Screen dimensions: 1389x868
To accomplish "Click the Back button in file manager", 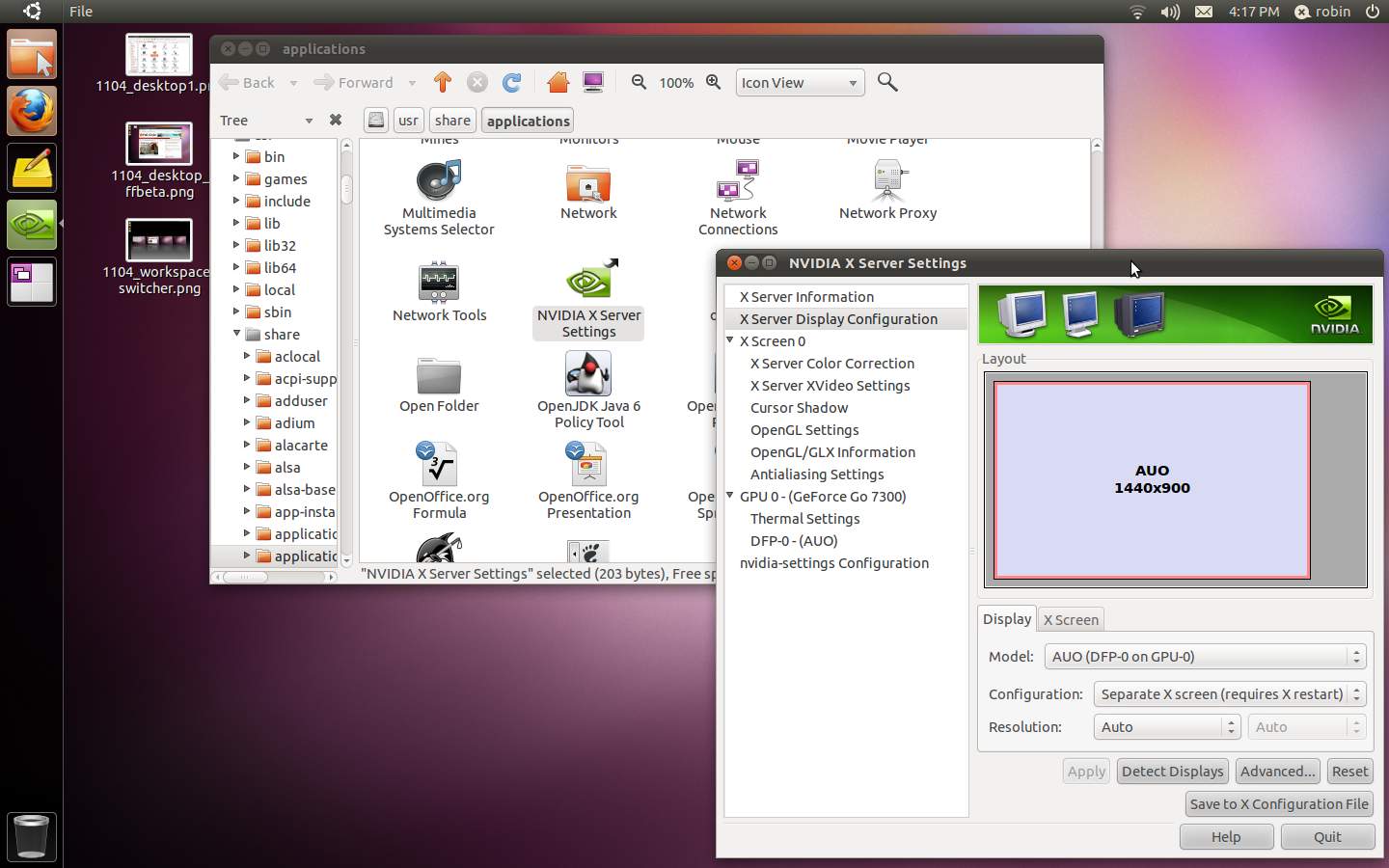I will point(248,83).
